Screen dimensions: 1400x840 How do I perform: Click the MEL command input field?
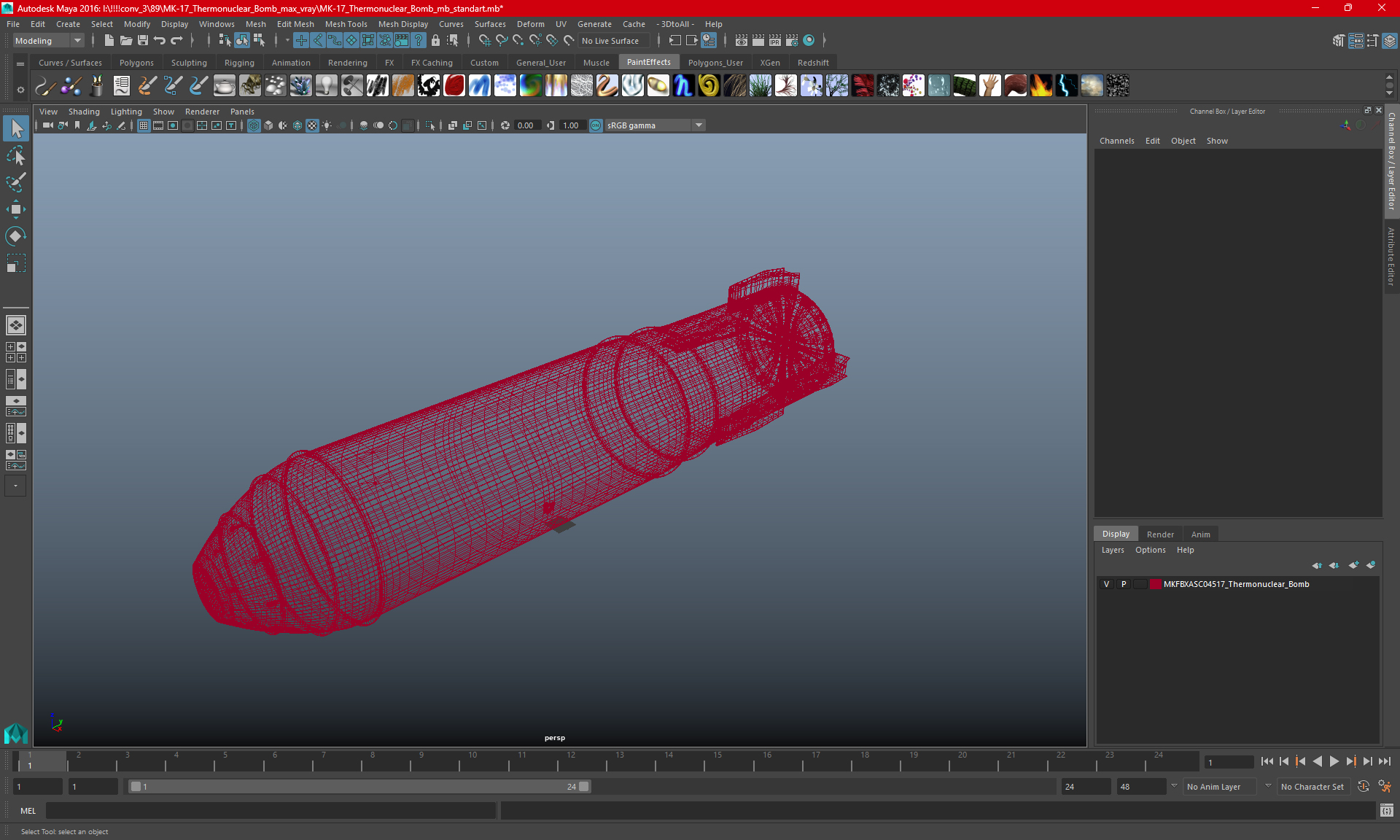270,811
